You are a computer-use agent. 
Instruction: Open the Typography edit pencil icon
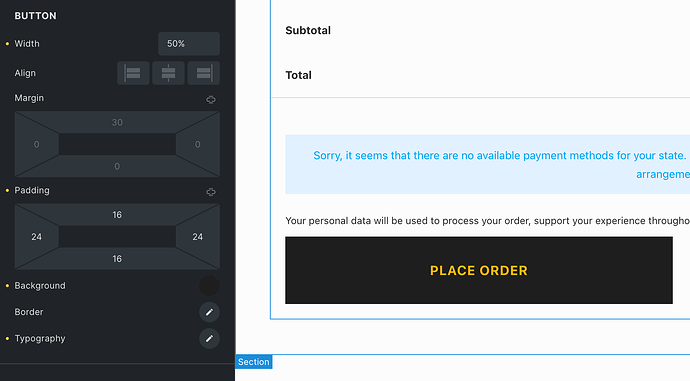click(x=209, y=338)
